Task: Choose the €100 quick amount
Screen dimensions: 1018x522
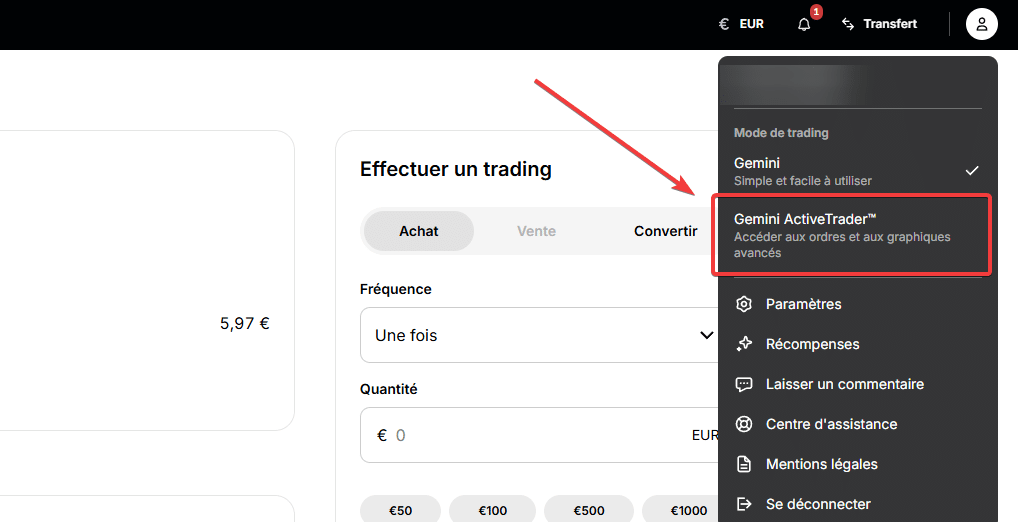Action: click(492, 511)
